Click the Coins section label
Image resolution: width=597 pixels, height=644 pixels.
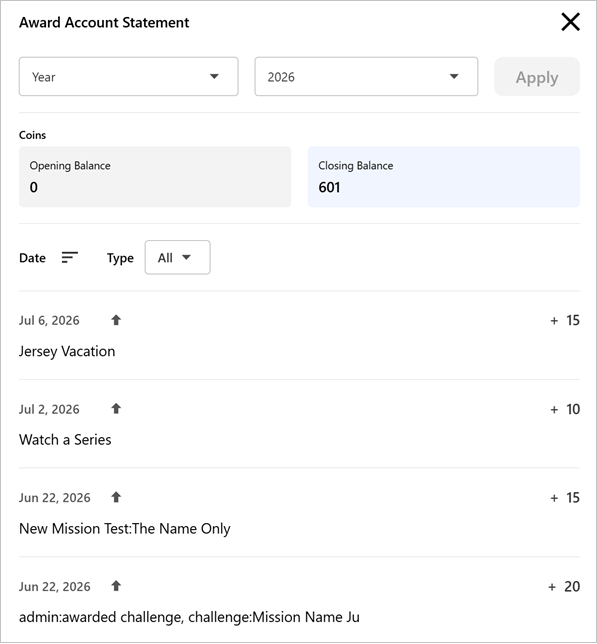tap(32, 135)
